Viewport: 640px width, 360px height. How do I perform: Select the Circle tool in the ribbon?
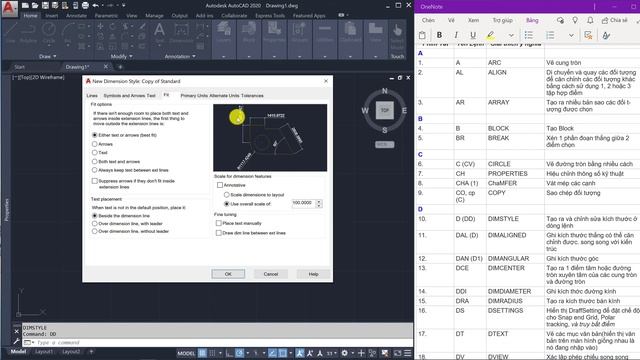click(49, 33)
